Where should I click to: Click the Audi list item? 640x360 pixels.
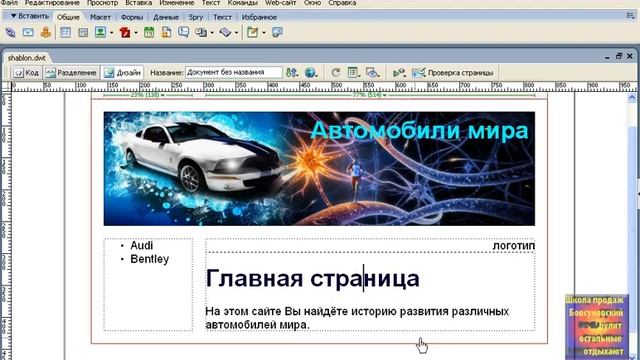142,245
